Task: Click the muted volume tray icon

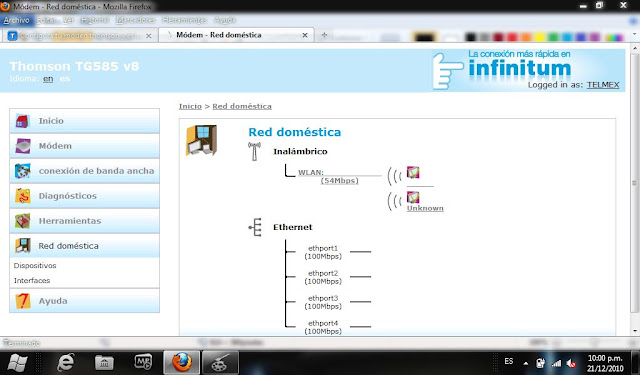Action: [571, 363]
